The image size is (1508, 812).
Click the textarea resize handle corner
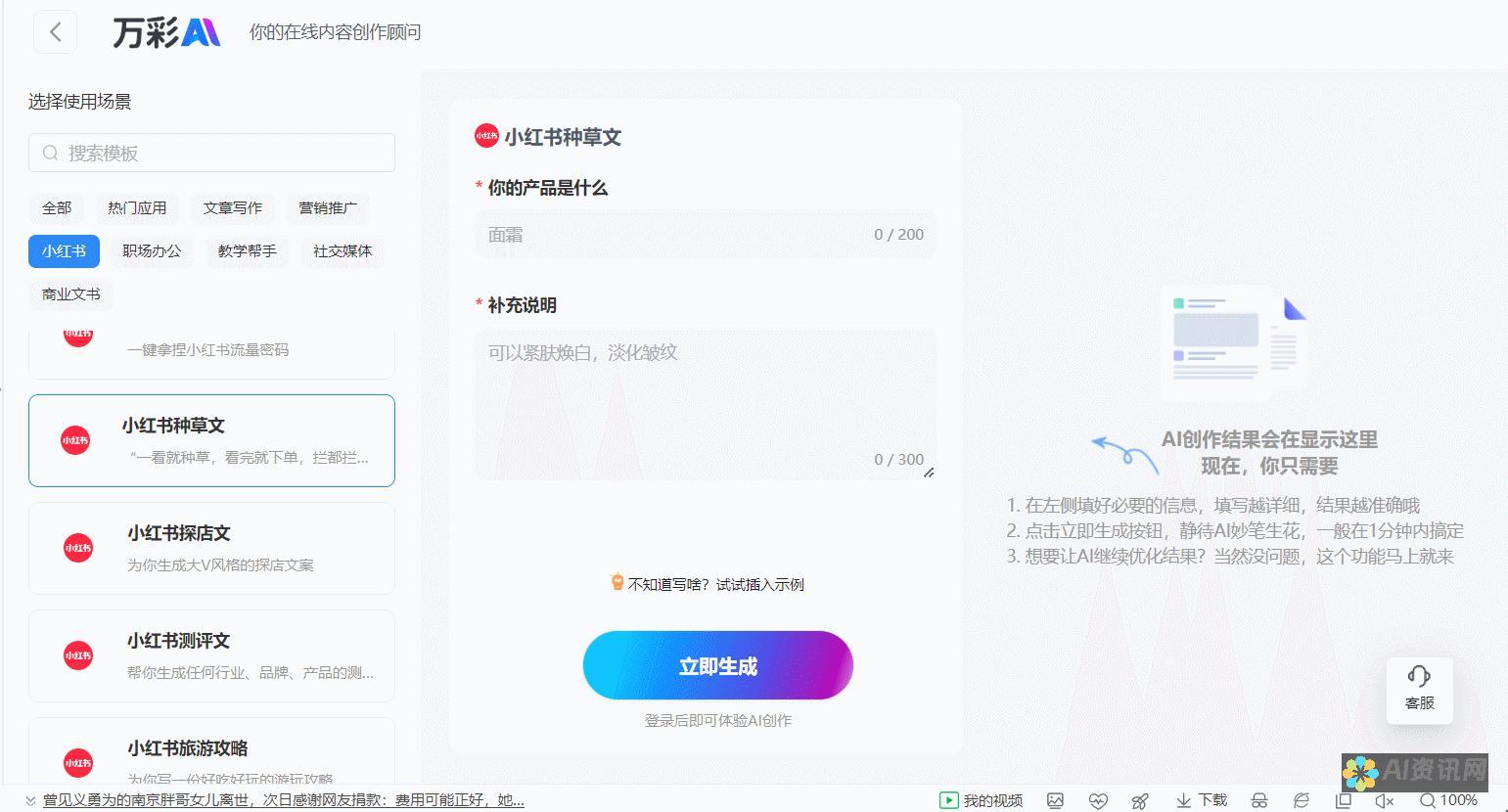point(929,473)
